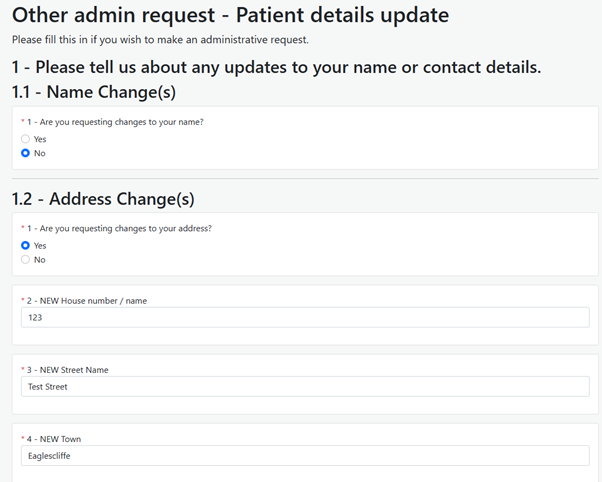Image resolution: width=602 pixels, height=482 pixels.
Task: Click the 'NEW House number / name' label
Action: [x=88, y=300]
